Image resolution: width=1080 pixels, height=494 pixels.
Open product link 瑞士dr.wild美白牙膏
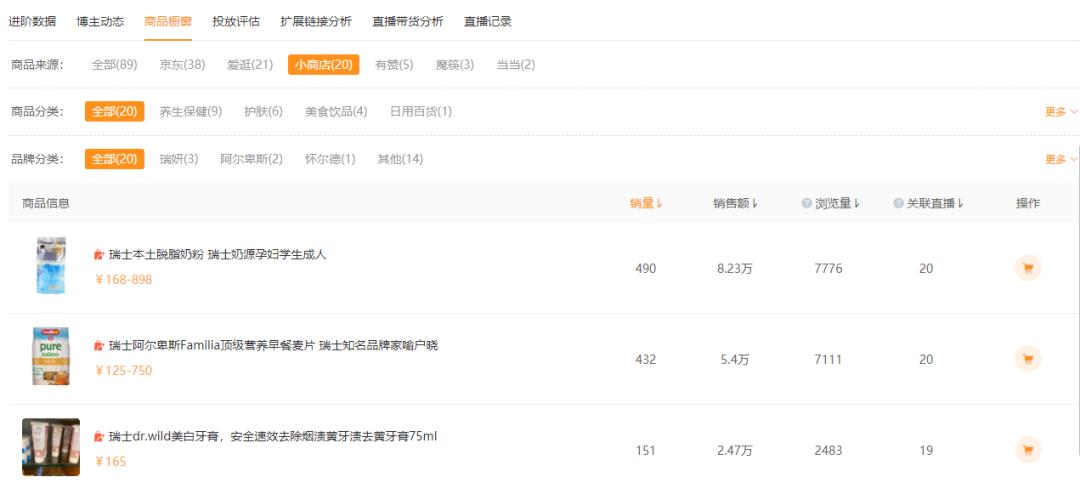tap(273, 437)
